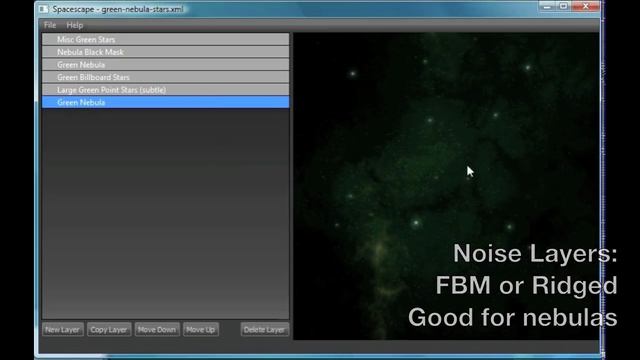
Task: Select the Misc Green Stars layer
Action: [x=165, y=39]
